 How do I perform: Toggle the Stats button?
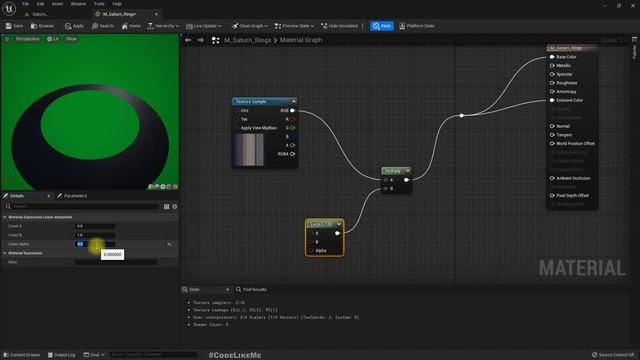point(382,26)
